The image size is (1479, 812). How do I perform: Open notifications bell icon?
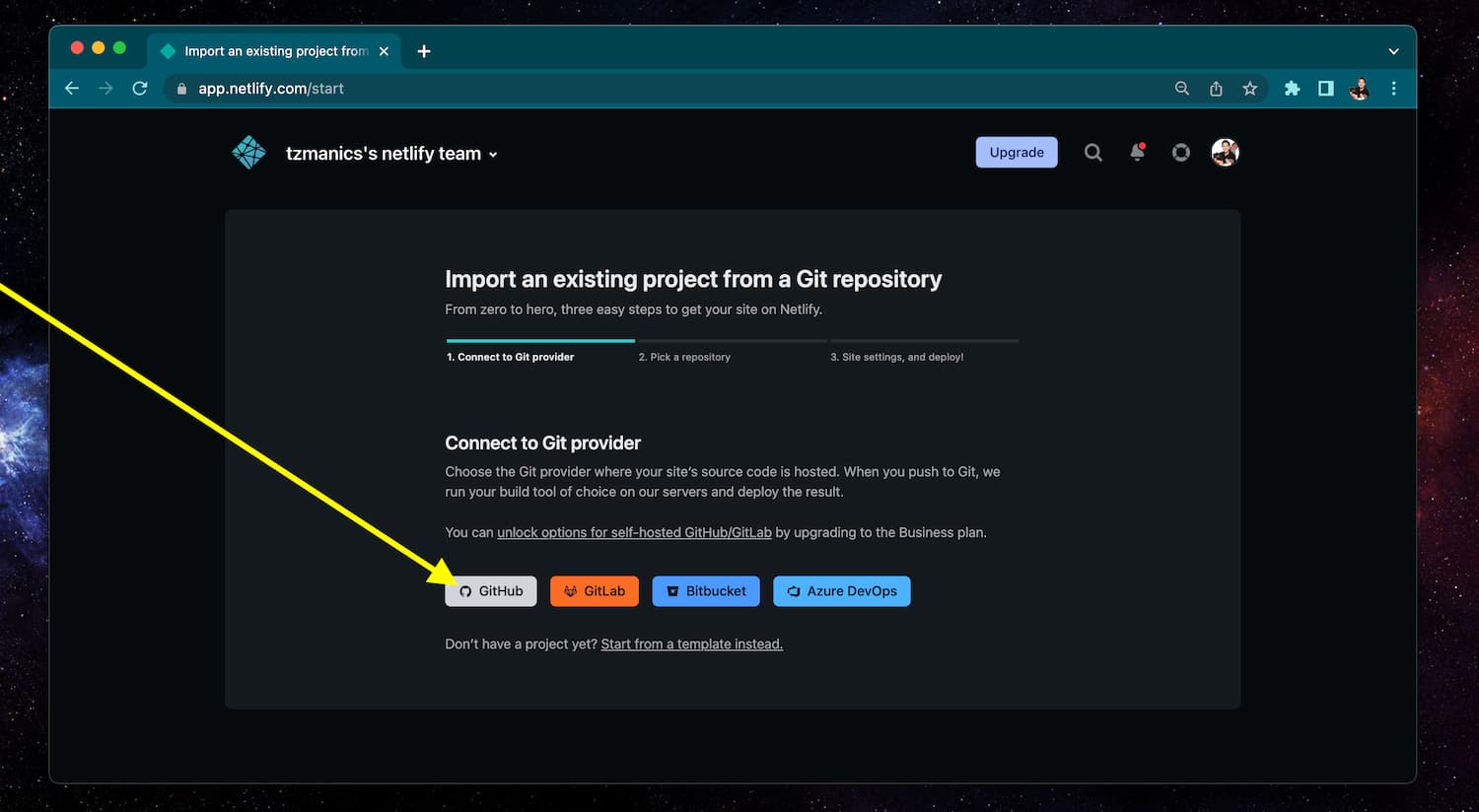(x=1137, y=152)
